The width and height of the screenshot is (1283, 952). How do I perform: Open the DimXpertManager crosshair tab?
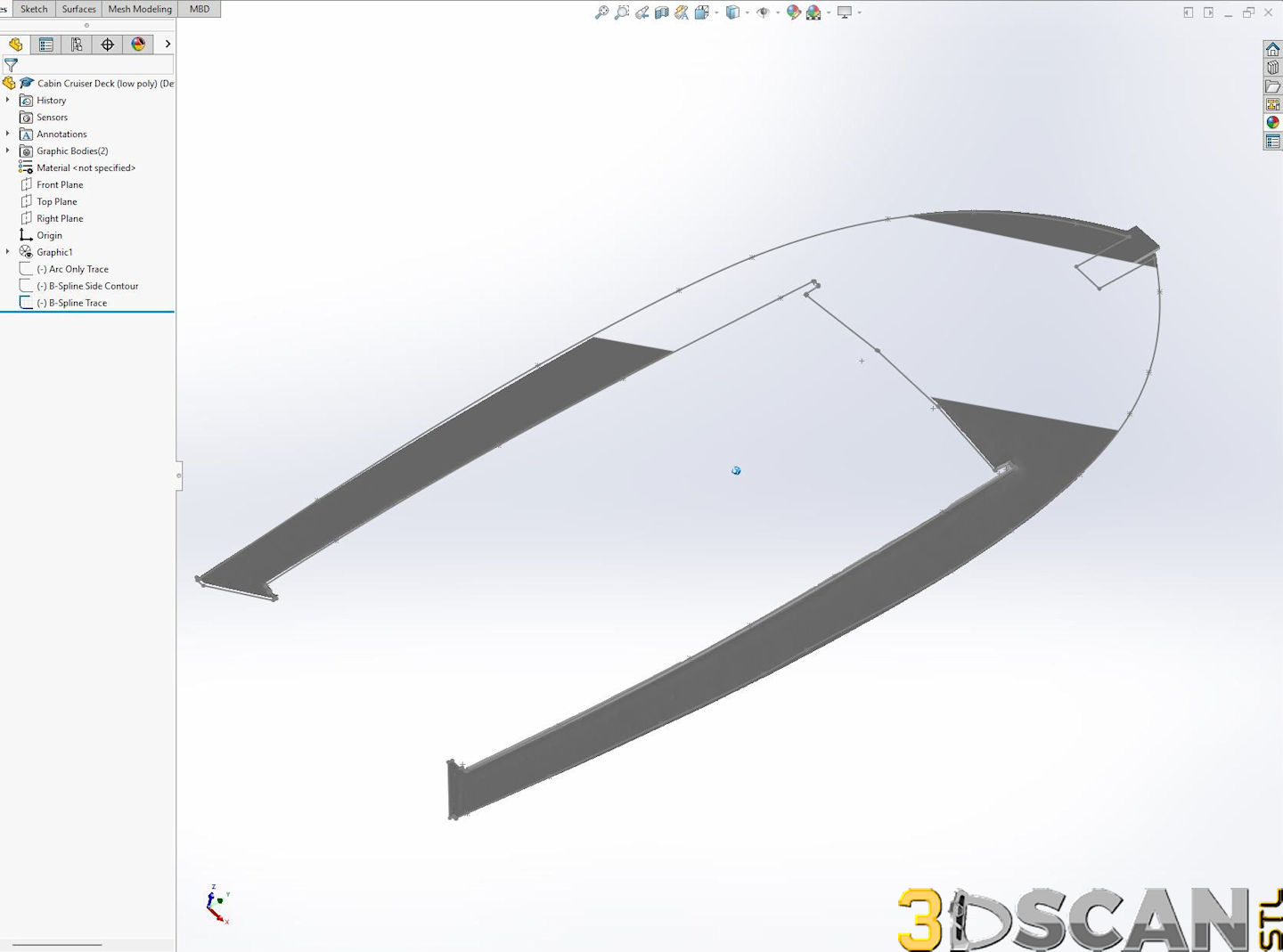pyautogui.click(x=108, y=45)
